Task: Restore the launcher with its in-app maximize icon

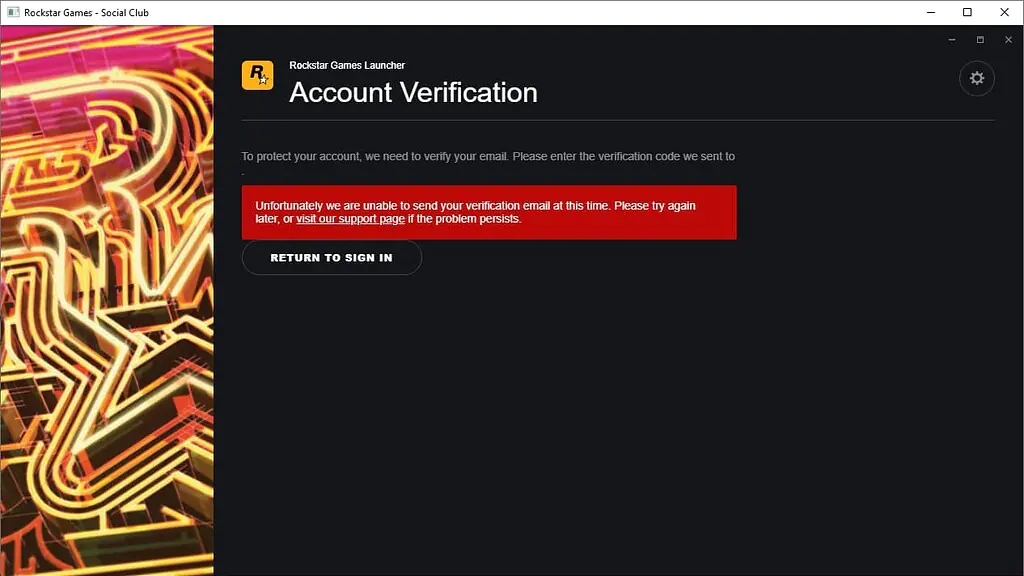Action: coord(980,39)
